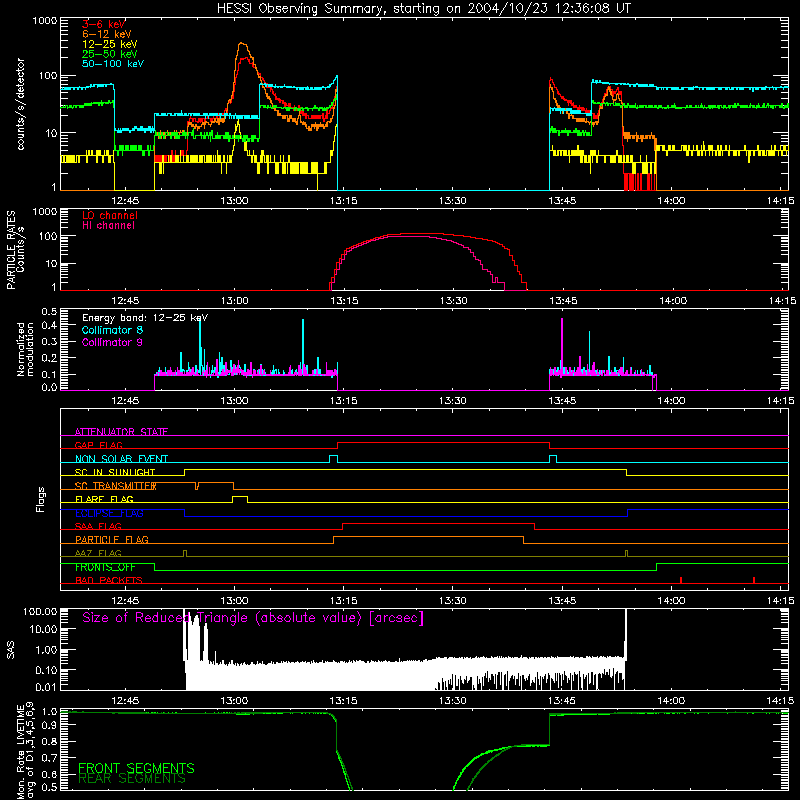Screen dimensions: 800x800
Task: Click the '13:15' tick in the flags panel
Action: point(343,601)
